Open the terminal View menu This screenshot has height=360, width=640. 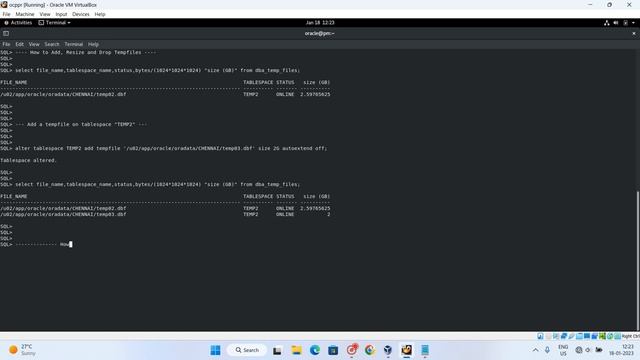[34, 44]
